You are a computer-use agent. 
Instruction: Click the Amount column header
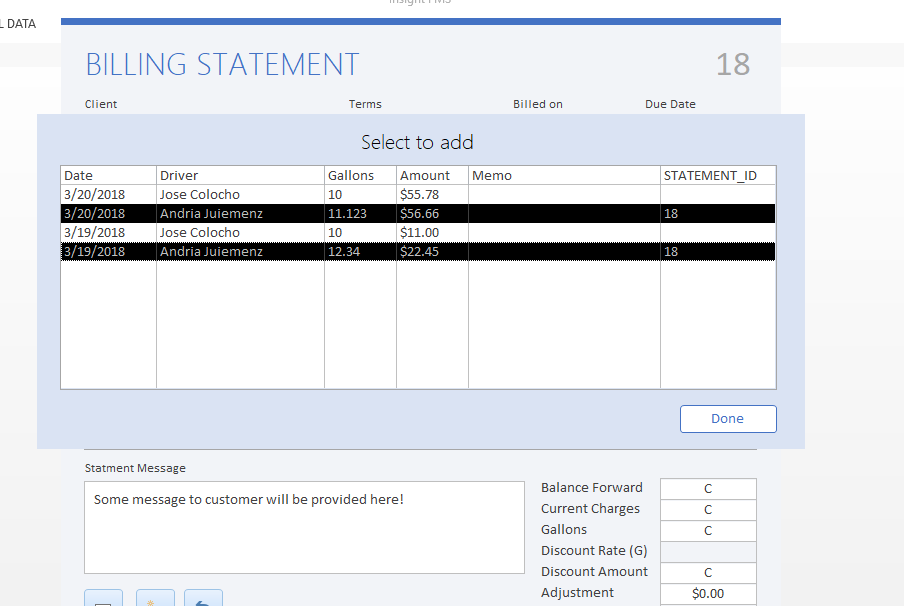pyautogui.click(x=432, y=175)
